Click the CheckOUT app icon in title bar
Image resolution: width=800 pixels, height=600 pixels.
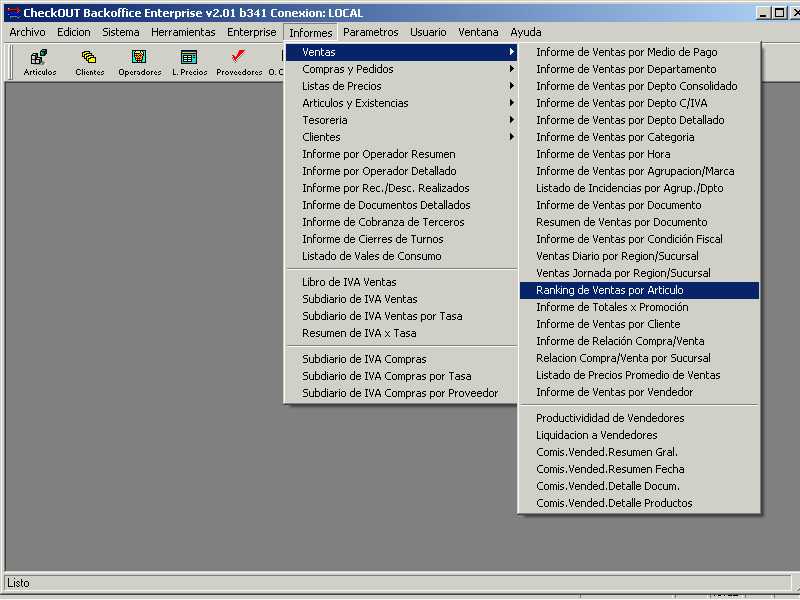tap(13, 13)
